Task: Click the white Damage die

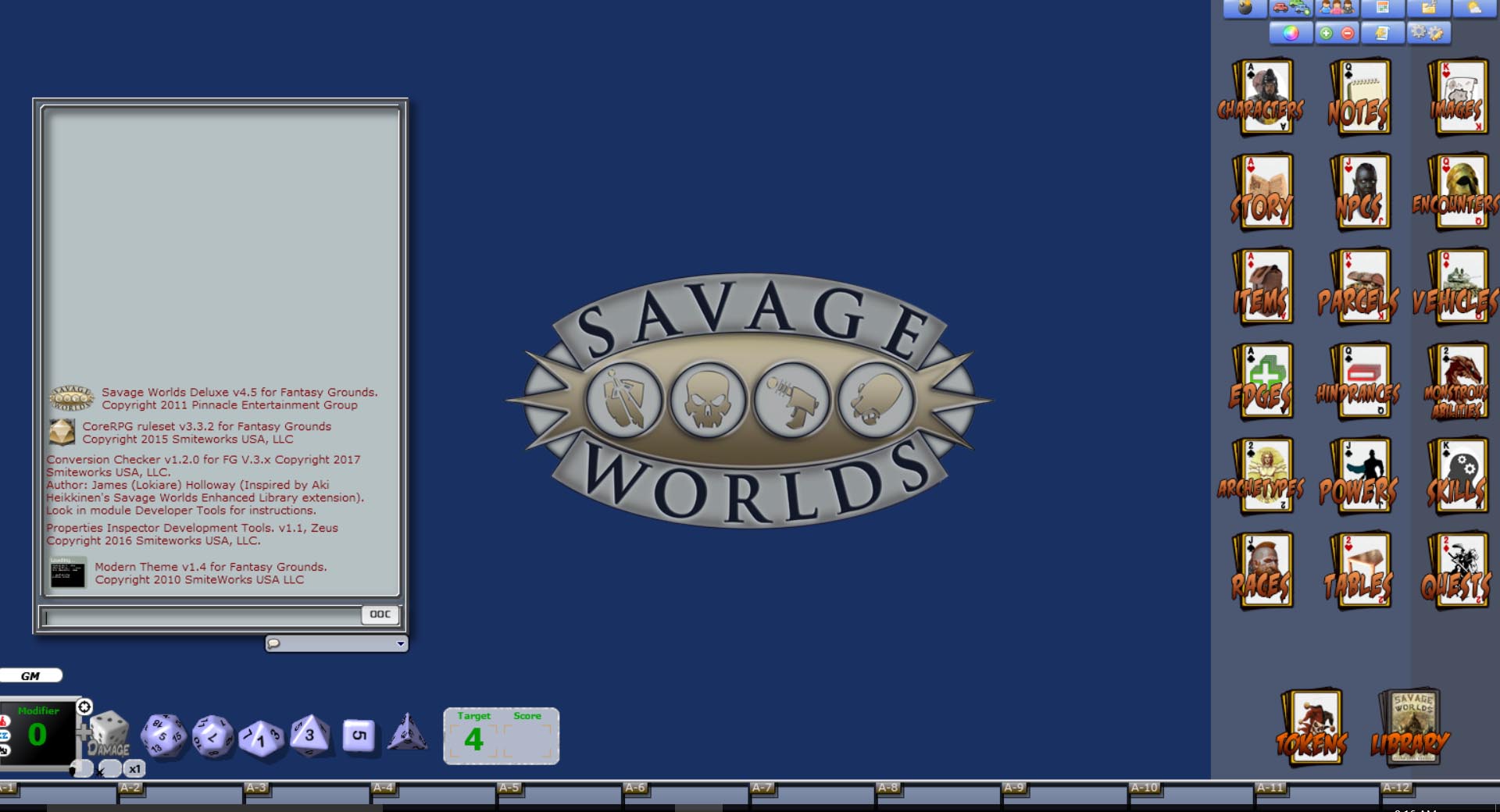Action: click(x=109, y=732)
